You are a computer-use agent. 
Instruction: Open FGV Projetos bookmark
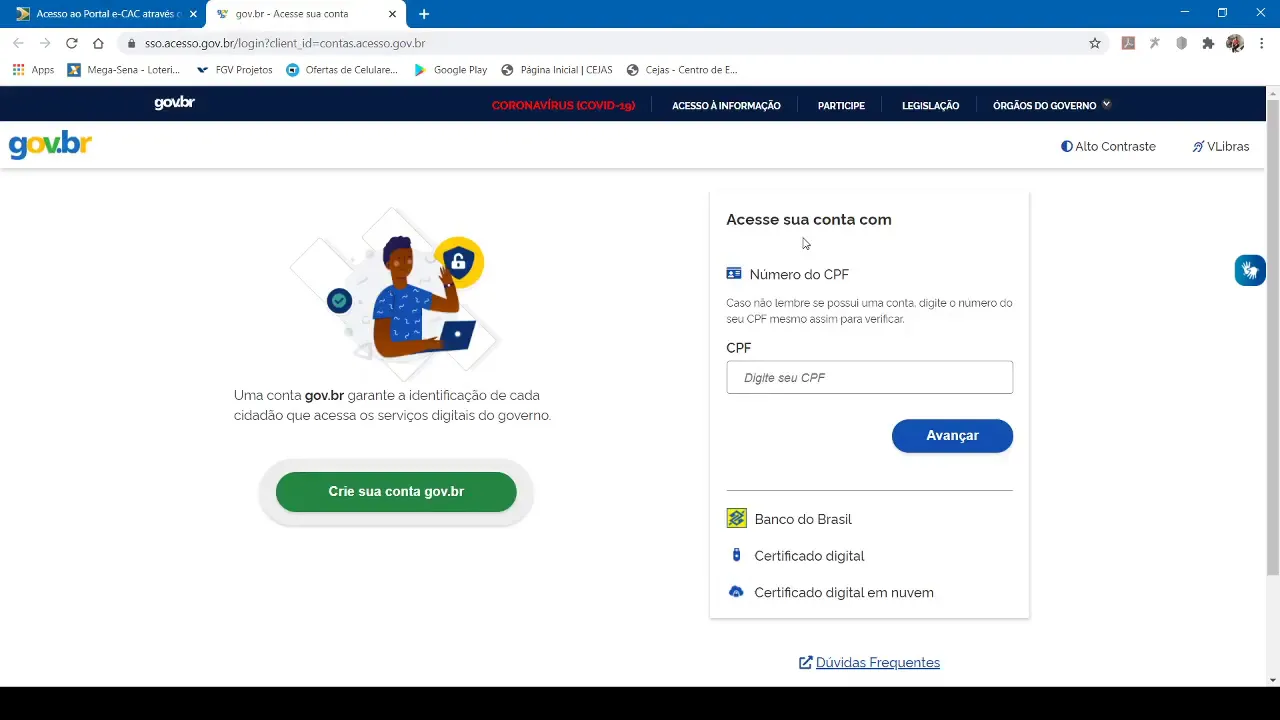click(x=235, y=70)
